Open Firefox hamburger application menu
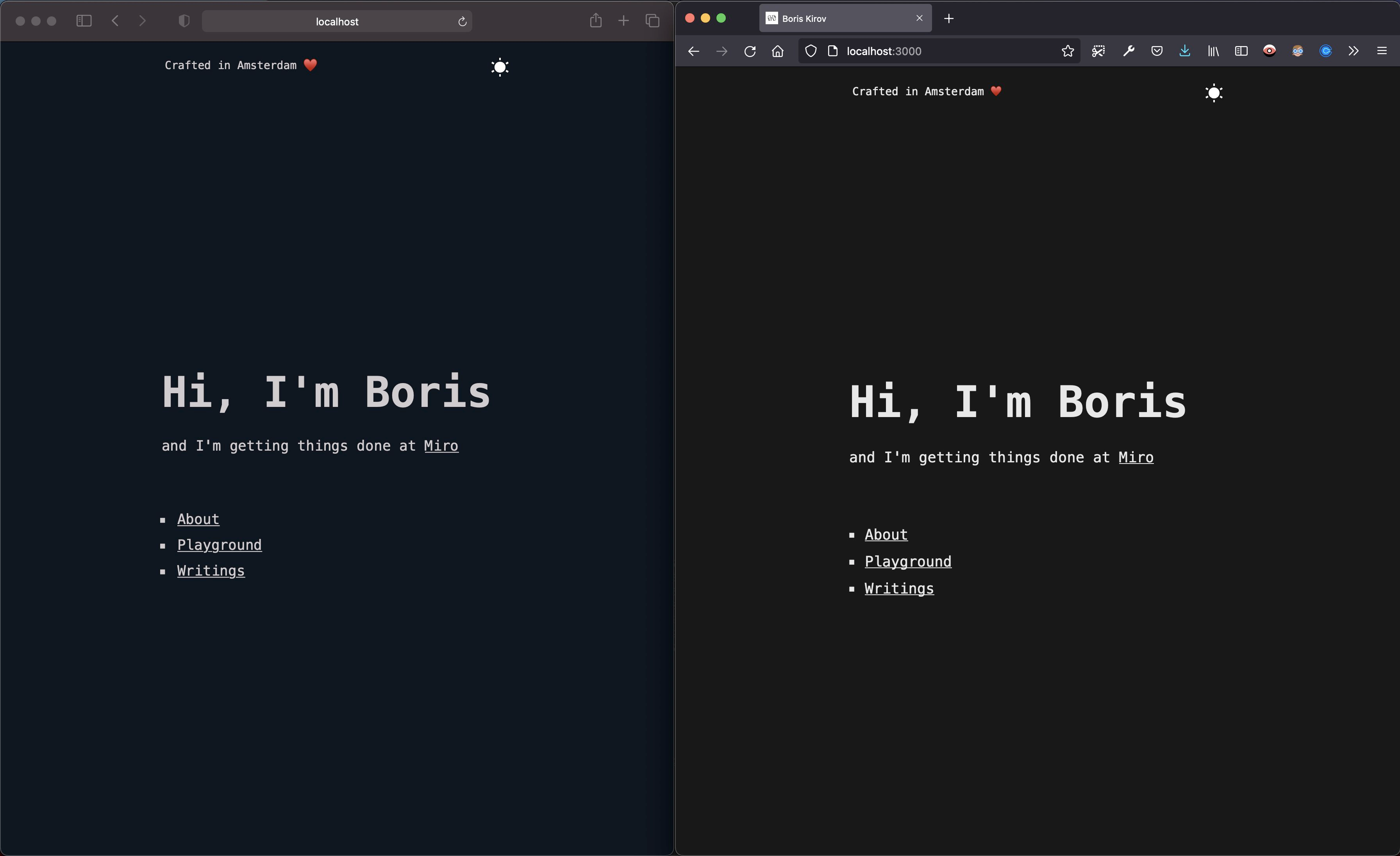Screen dimensions: 1400x856 pos(1382,51)
